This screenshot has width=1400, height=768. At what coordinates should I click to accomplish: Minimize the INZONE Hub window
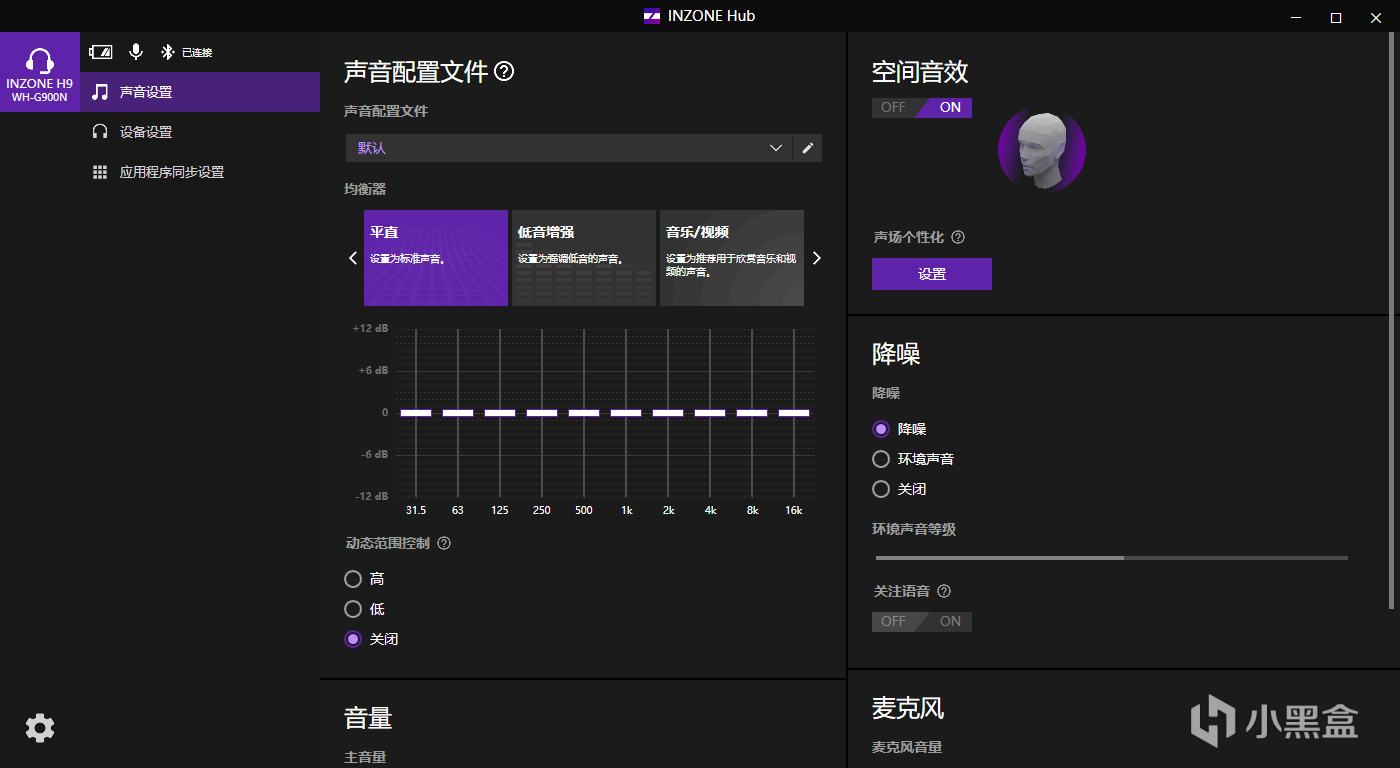[1295, 16]
